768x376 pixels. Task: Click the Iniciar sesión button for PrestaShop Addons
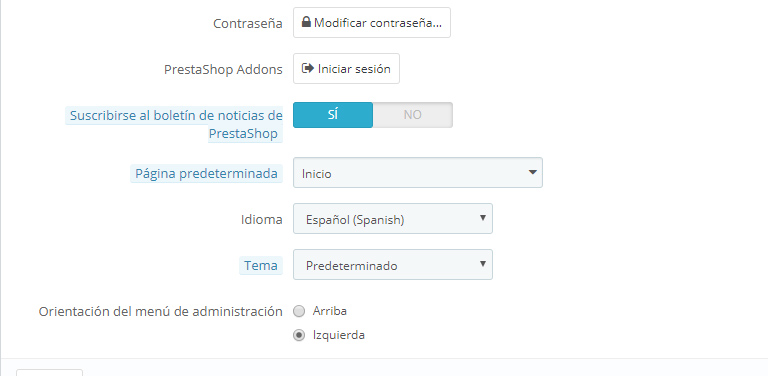[x=346, y=69]
